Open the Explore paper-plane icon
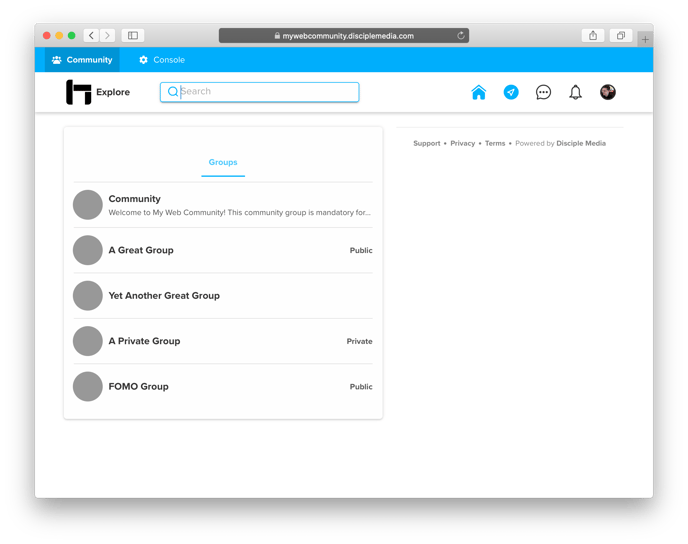This screenshot has height=544, width=688. pyautogui.click(x=511, y=92)
